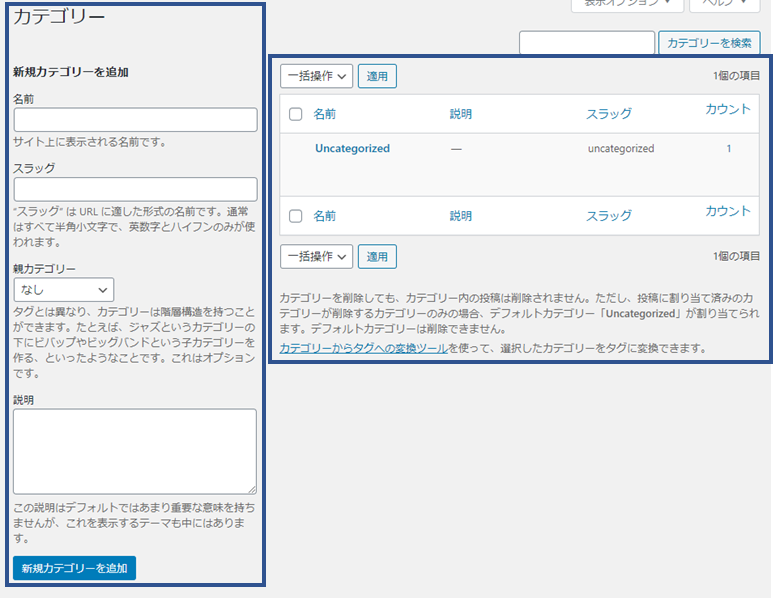Focus the category search input box

pos(587,43)
